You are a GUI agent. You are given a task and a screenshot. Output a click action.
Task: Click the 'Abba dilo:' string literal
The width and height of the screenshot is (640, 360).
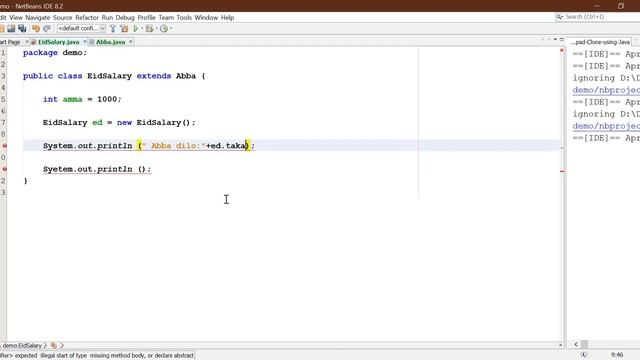(174, 146)
